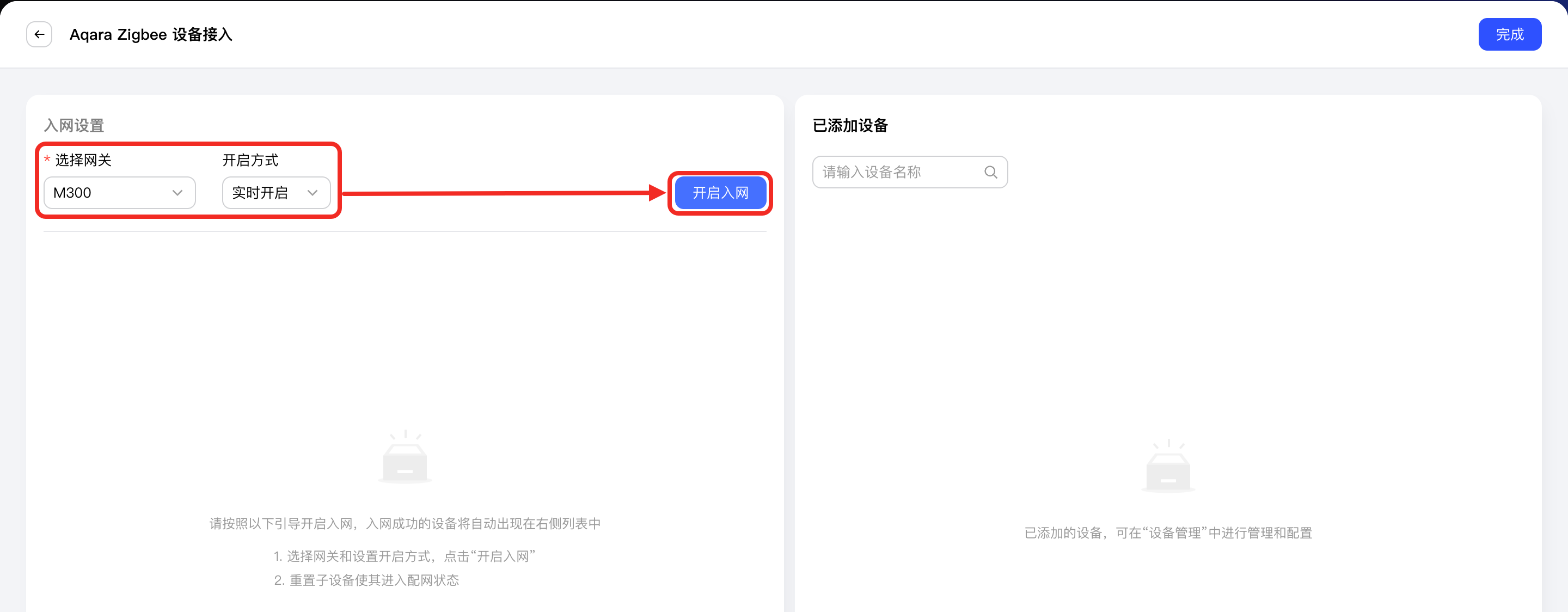Click the 开启入网 button
Image resolution: width=1568 pixels, height=612 pixels.
point(720,193)
